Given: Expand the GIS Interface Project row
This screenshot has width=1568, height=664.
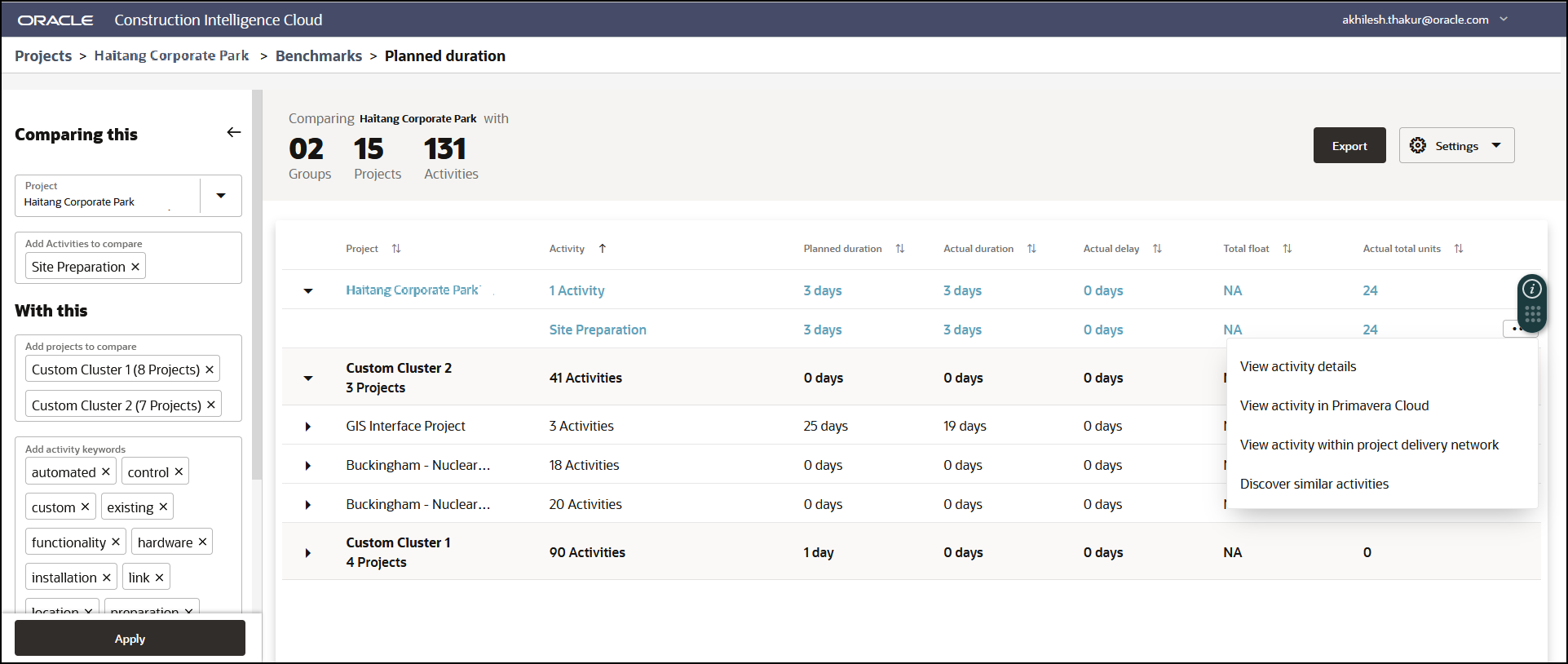Looking at the screenshot, I should point(308,427).
